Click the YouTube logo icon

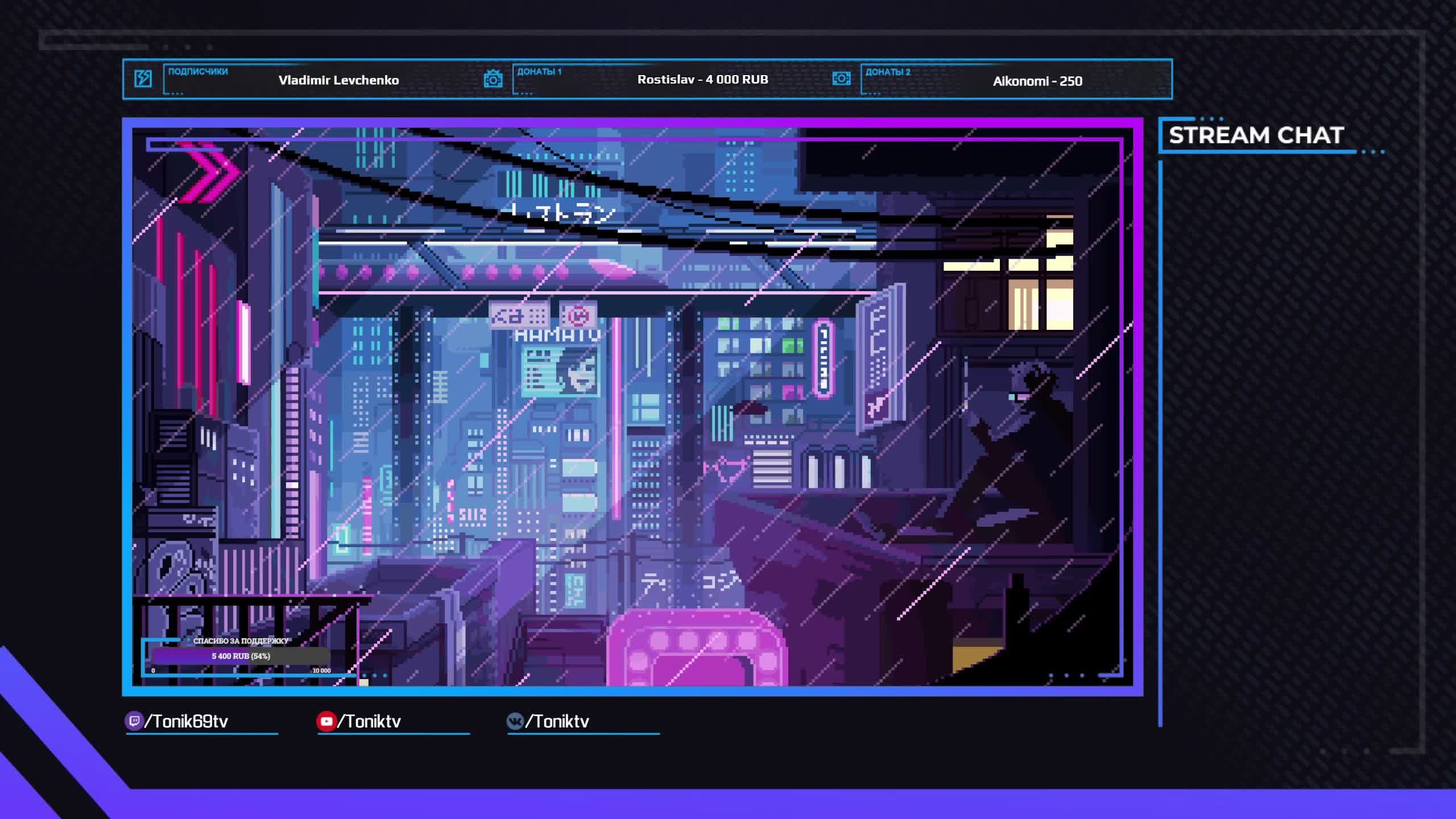(326, 721)
